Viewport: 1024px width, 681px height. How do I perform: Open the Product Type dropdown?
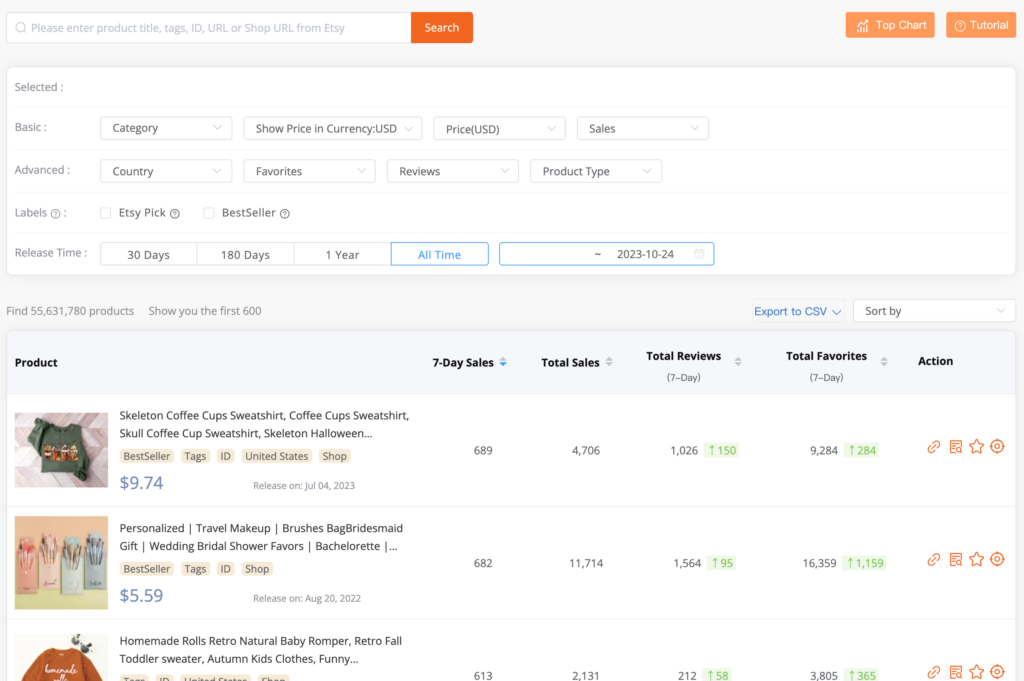coord(595,171)
